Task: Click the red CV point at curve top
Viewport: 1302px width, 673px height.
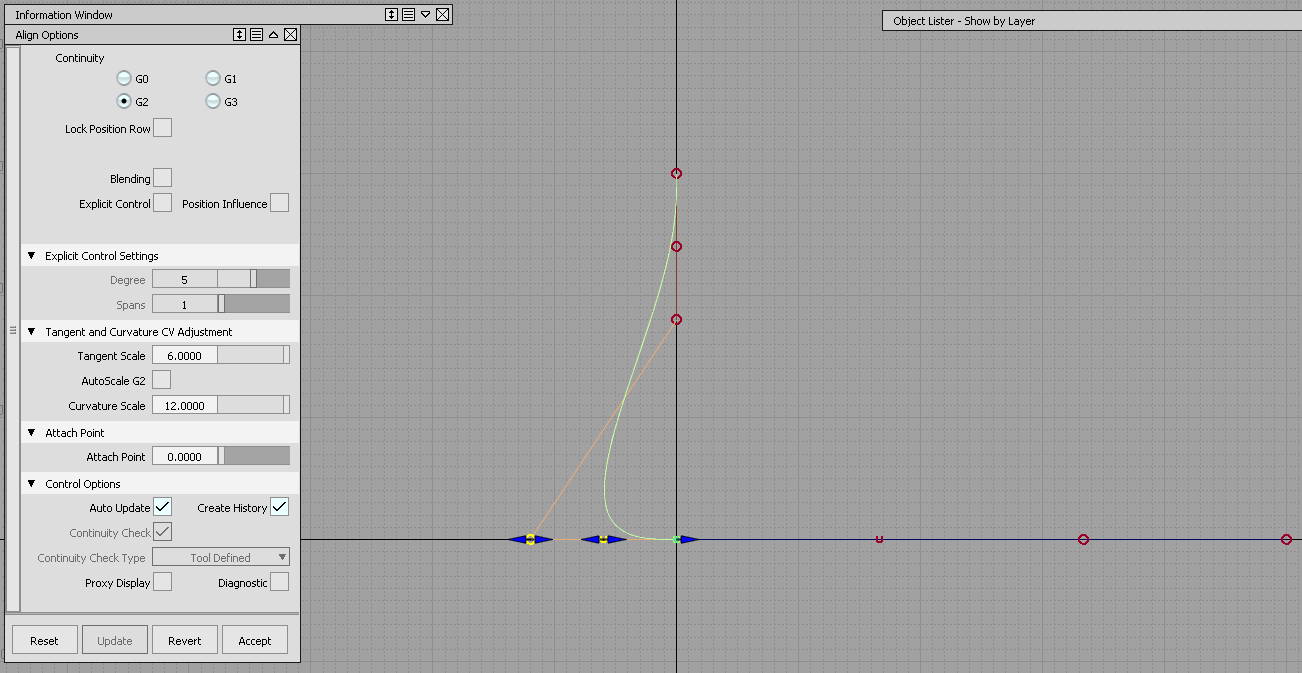Action: [x=676, y=172]
